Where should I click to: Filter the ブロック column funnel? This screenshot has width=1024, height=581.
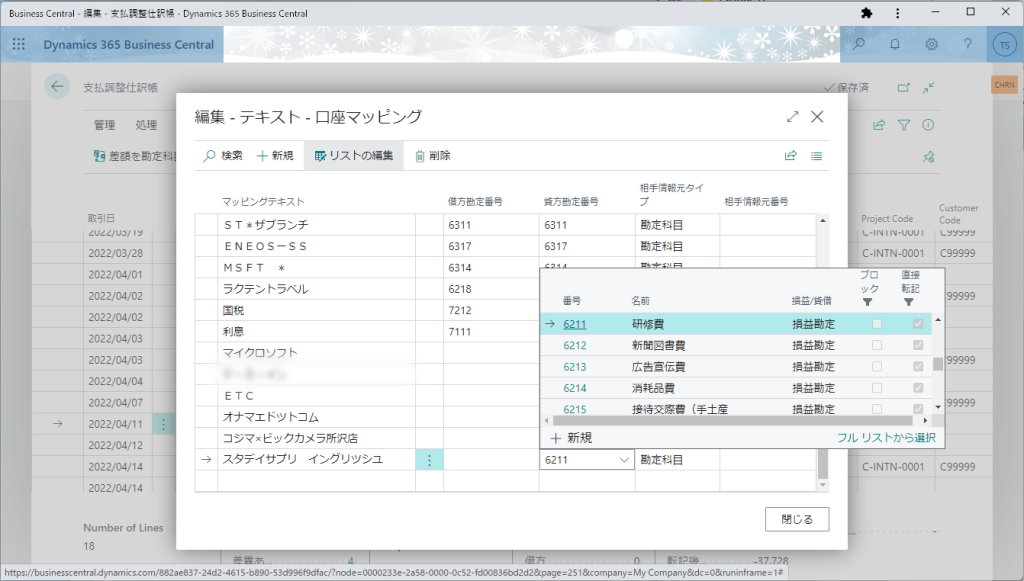(867, 302)
